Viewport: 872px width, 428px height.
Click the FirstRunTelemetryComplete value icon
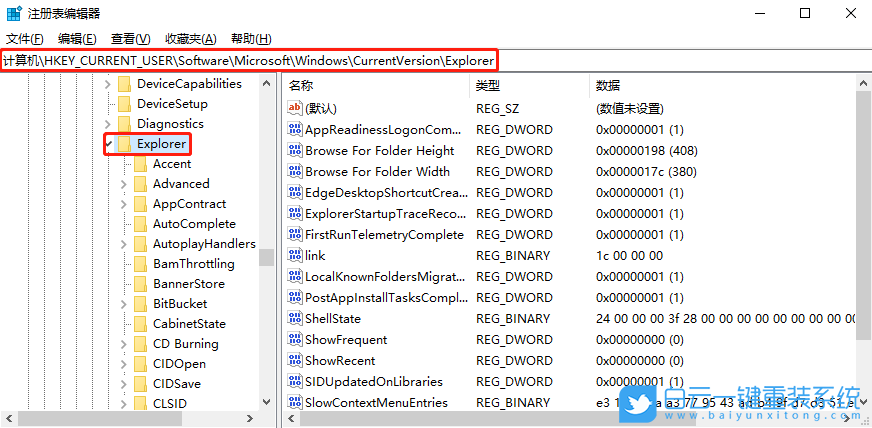click(x=295, y=235)
